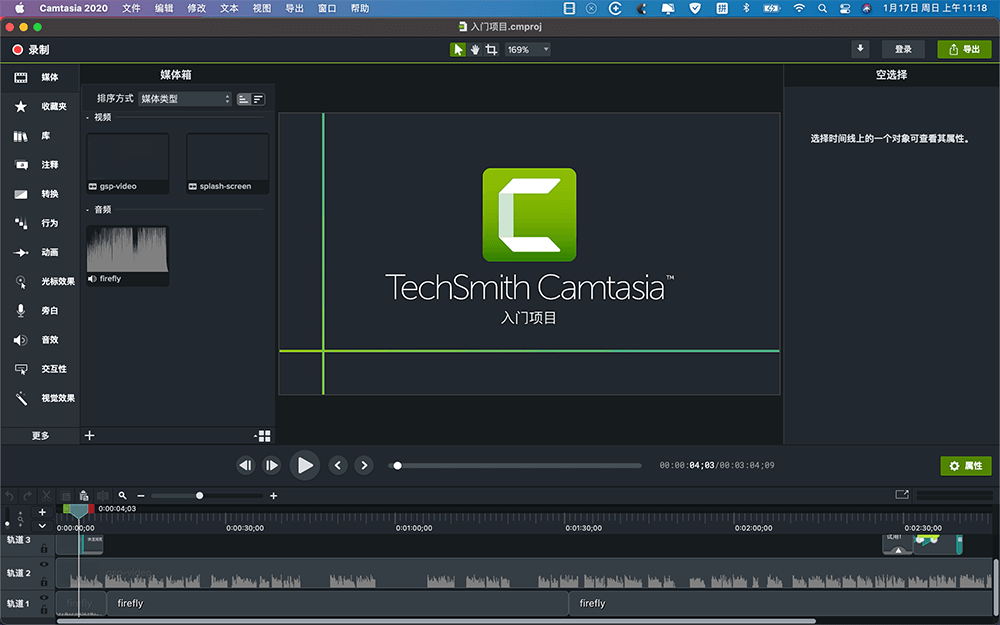Open the 修改 menu
This screenshot has width=1000, height=625.
pyautogui.click(x=196, y=8)
